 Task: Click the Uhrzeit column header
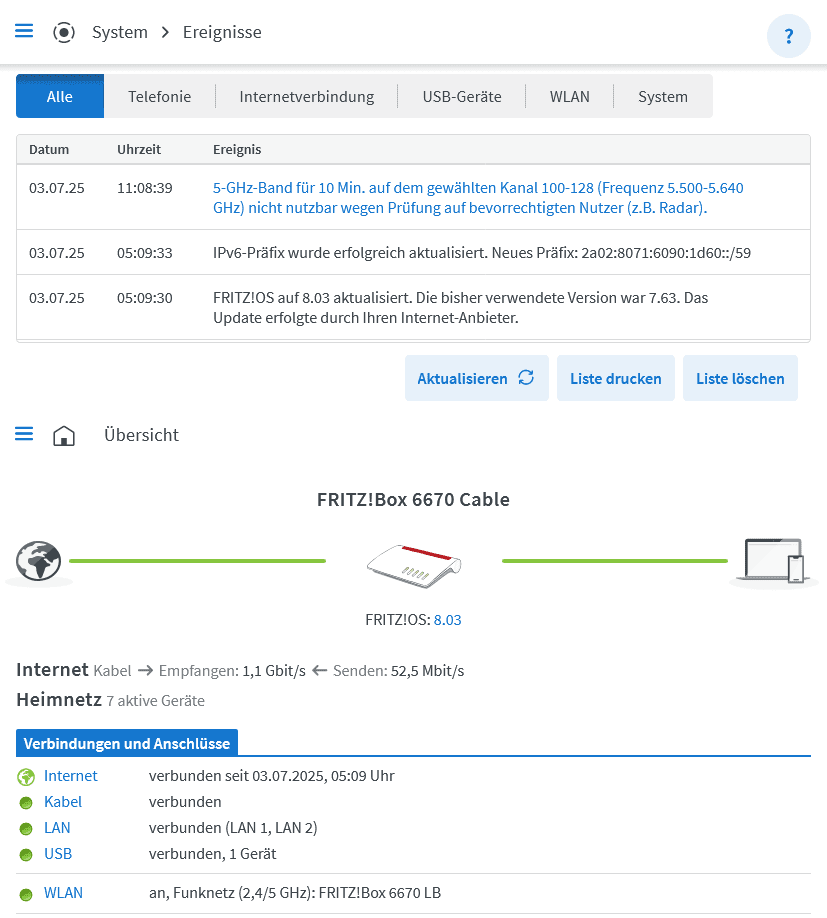click(x=139, y=149)
